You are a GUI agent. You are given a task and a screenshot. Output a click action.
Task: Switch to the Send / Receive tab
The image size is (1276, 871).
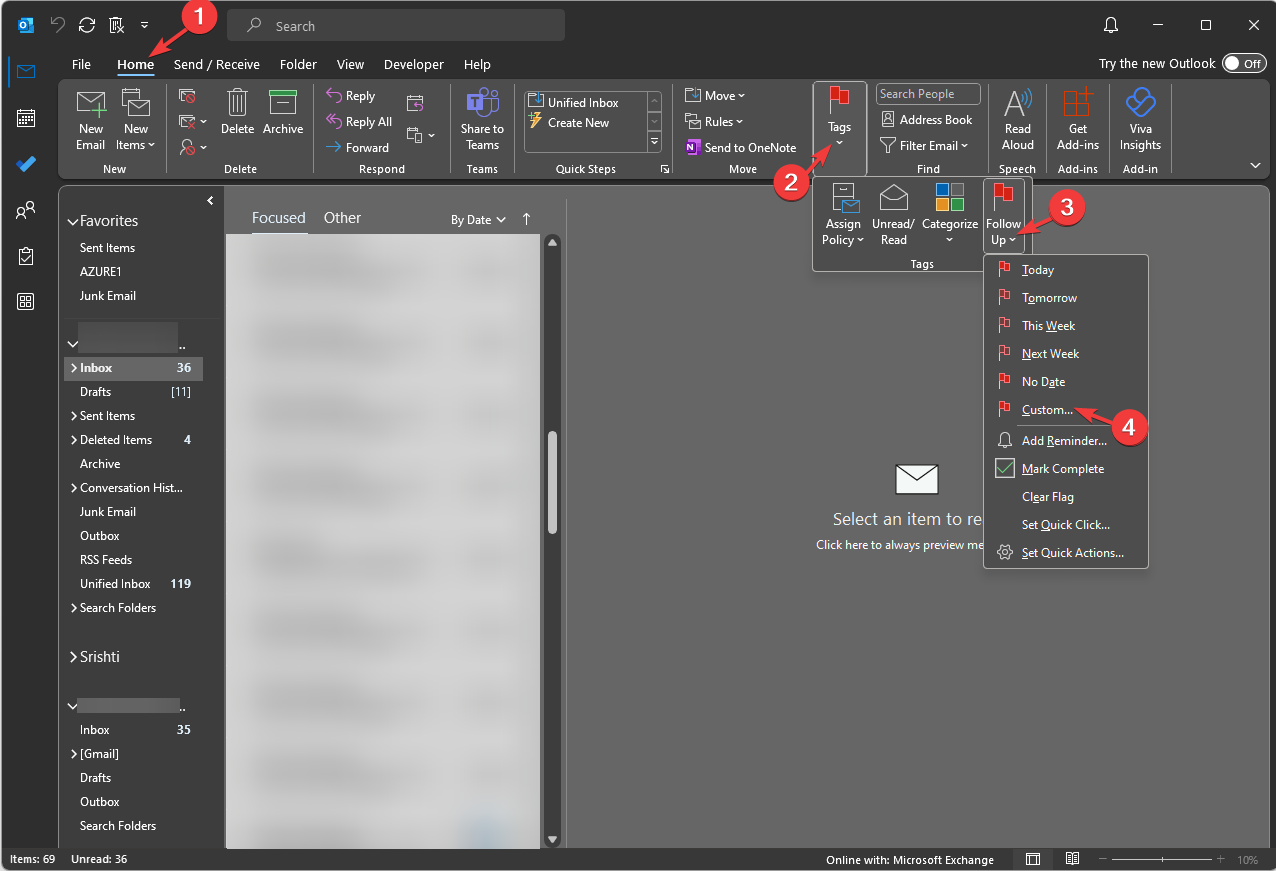coord(217,64)
